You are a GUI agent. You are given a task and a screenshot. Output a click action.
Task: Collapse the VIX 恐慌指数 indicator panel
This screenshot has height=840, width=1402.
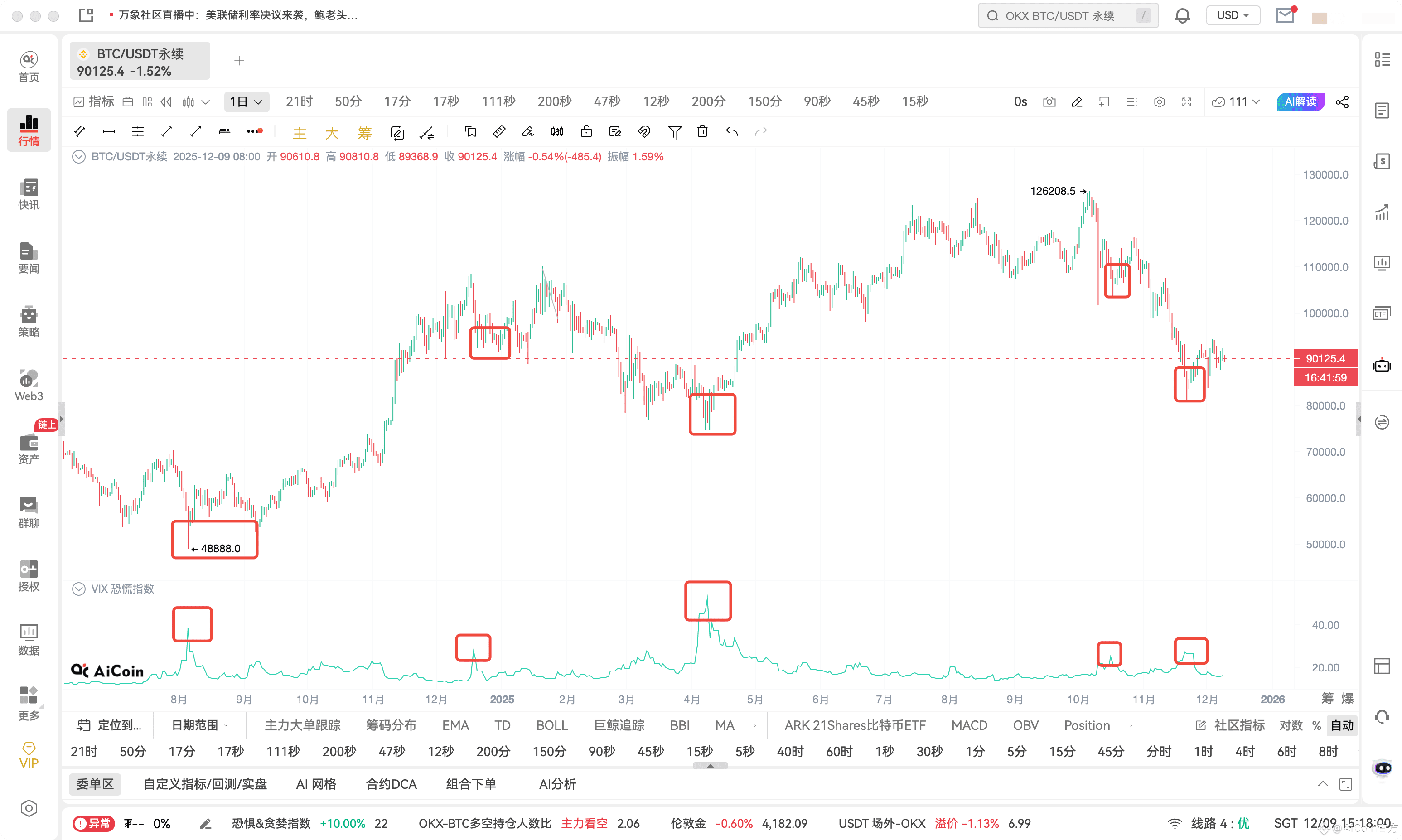coord(79,589)
